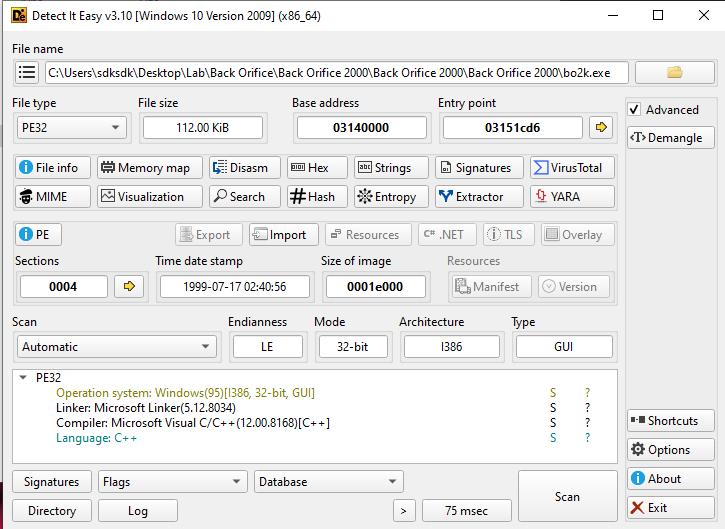Toggle the Advanced checkbox

point(634,109)
